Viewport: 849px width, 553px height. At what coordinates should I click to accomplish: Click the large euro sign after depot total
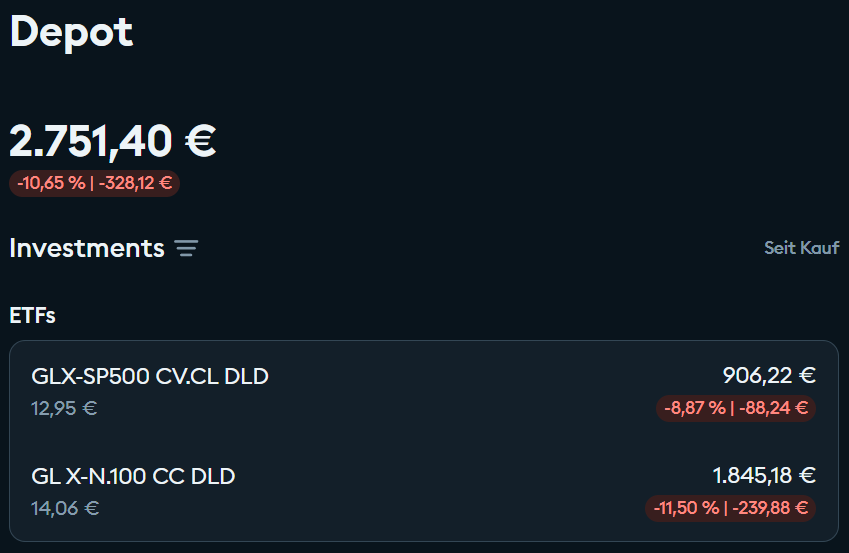pos(200,141)
